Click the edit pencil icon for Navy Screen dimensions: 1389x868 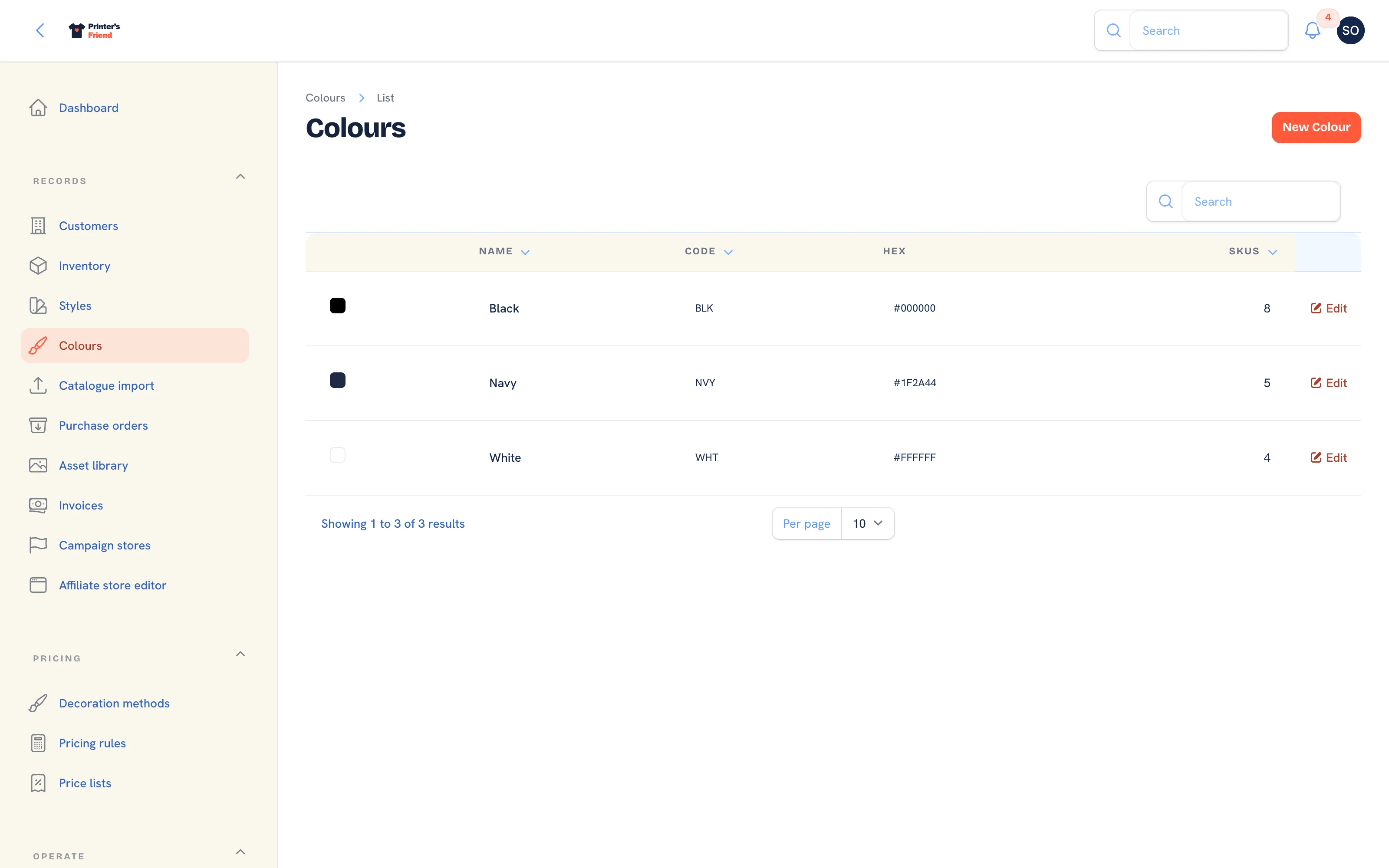pos(1316,383)
